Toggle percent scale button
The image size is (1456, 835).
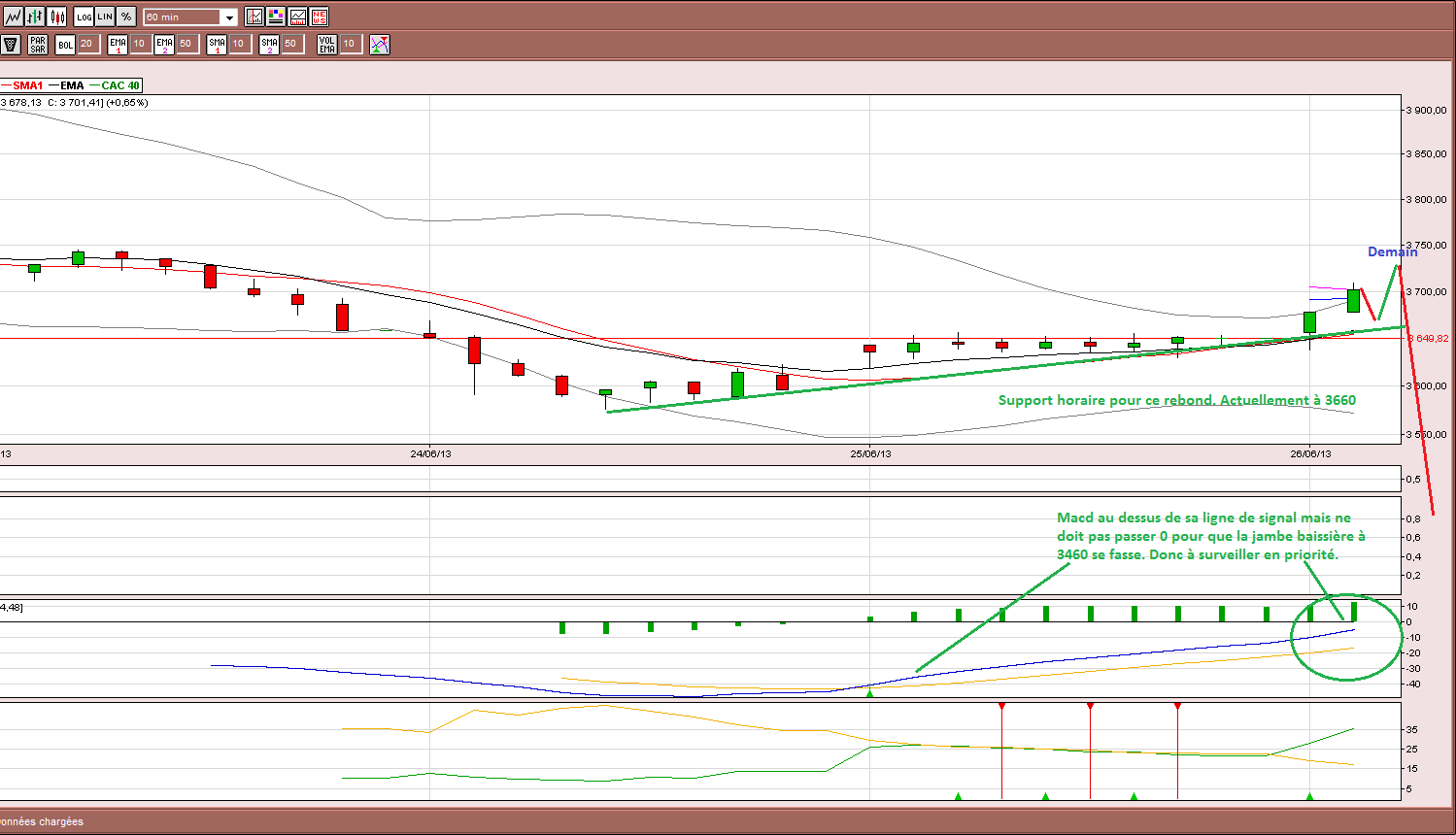click(126, 17)
